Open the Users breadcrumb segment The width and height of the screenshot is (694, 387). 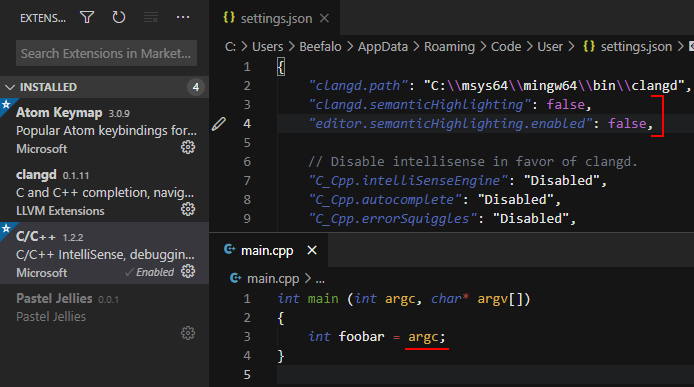point(268,46)
